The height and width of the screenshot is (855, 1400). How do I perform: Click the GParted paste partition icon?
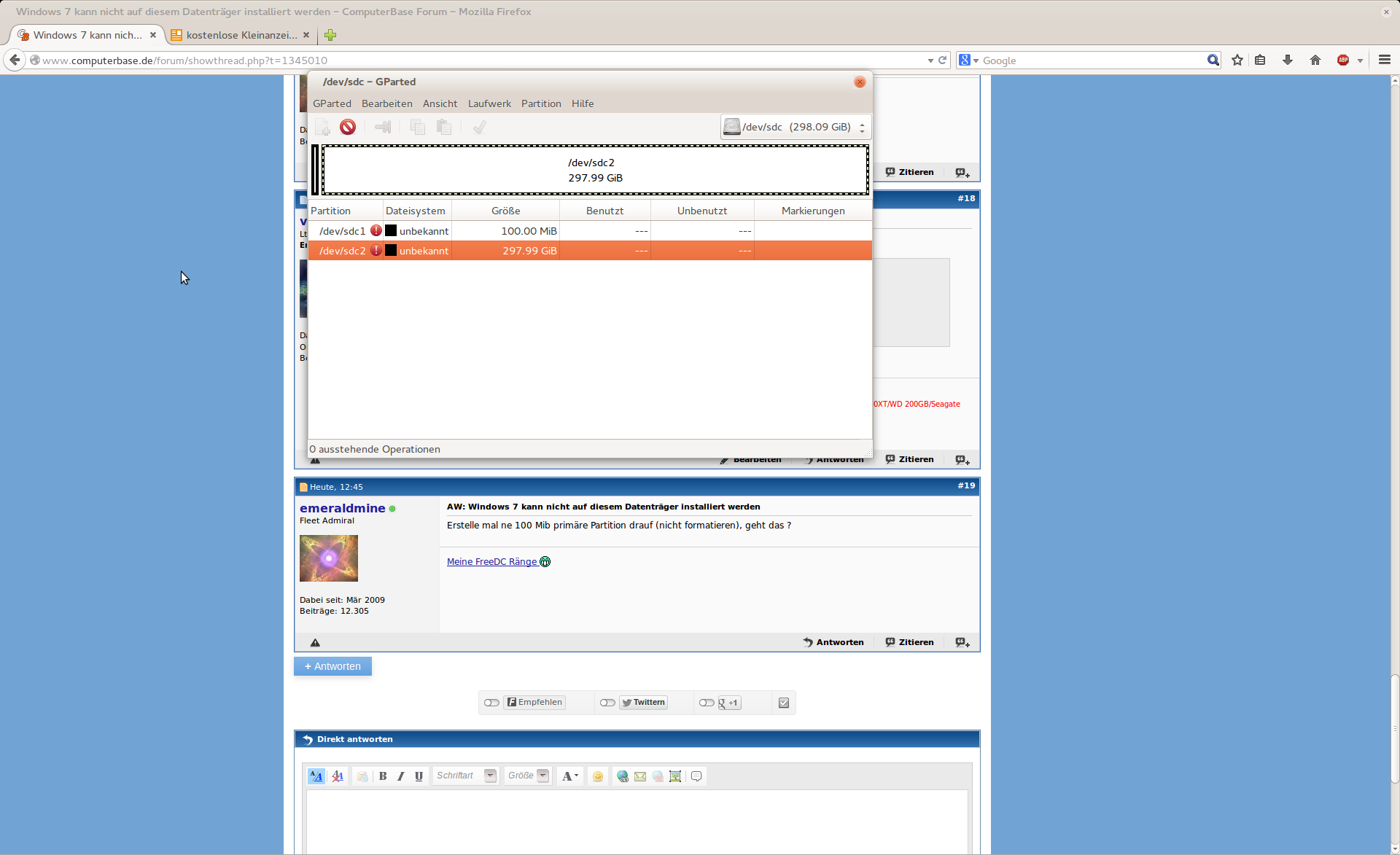[x=443, y=128]
